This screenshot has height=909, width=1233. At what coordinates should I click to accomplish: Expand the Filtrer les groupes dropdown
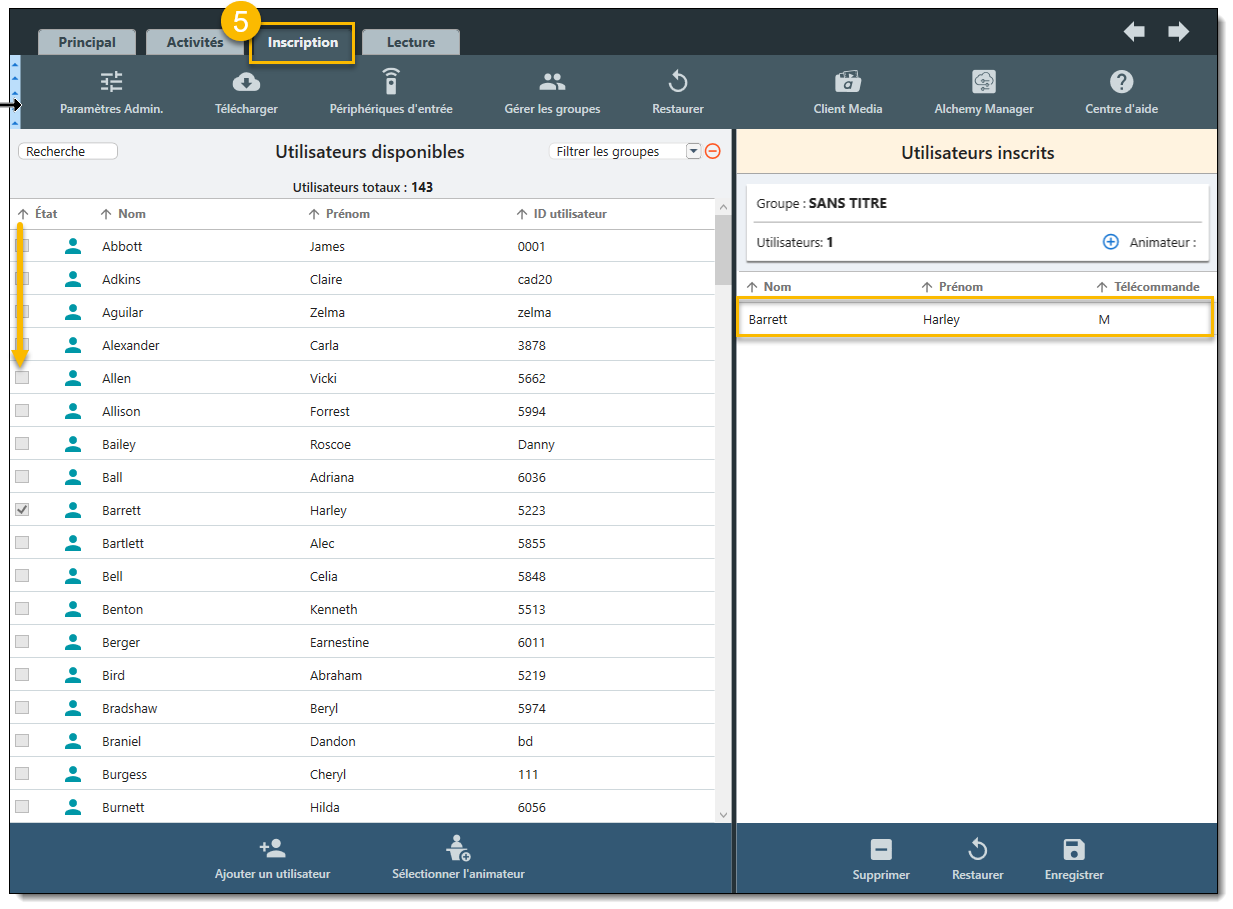click(x=693, y=152)
